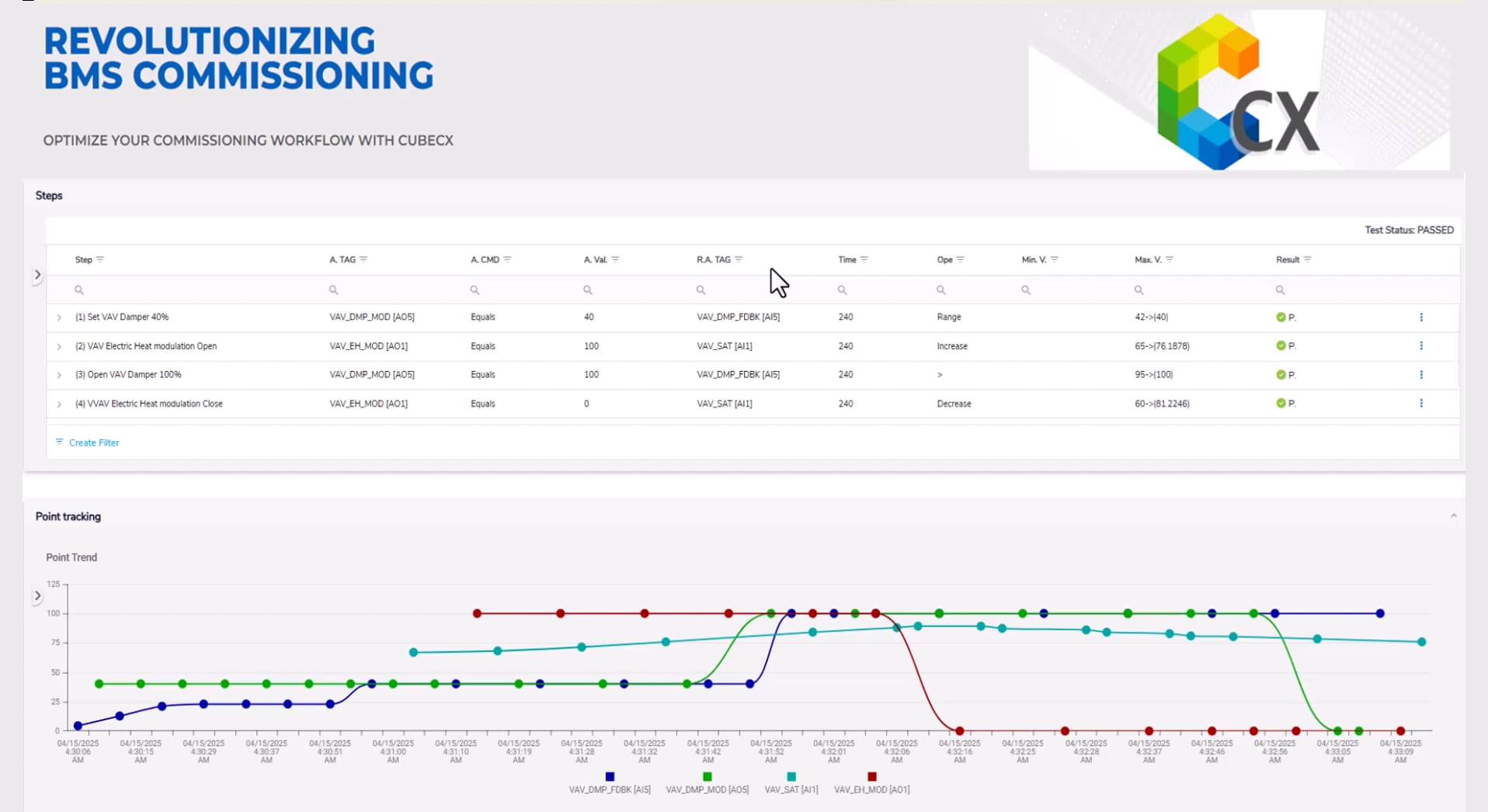Collapse the Point tracking section

(1454, 515)
